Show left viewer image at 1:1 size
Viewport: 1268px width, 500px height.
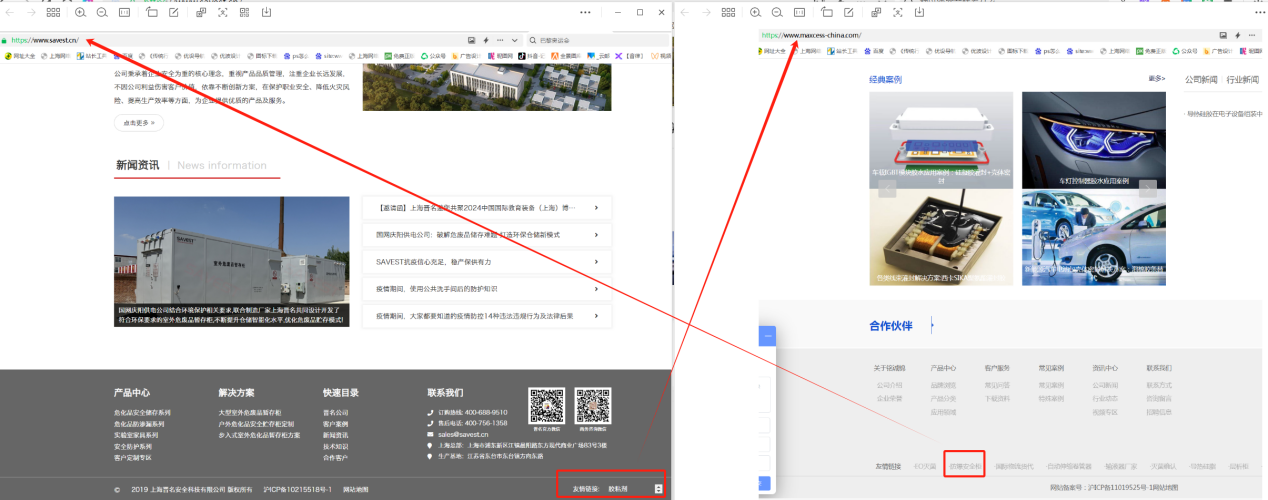[125, 12]
